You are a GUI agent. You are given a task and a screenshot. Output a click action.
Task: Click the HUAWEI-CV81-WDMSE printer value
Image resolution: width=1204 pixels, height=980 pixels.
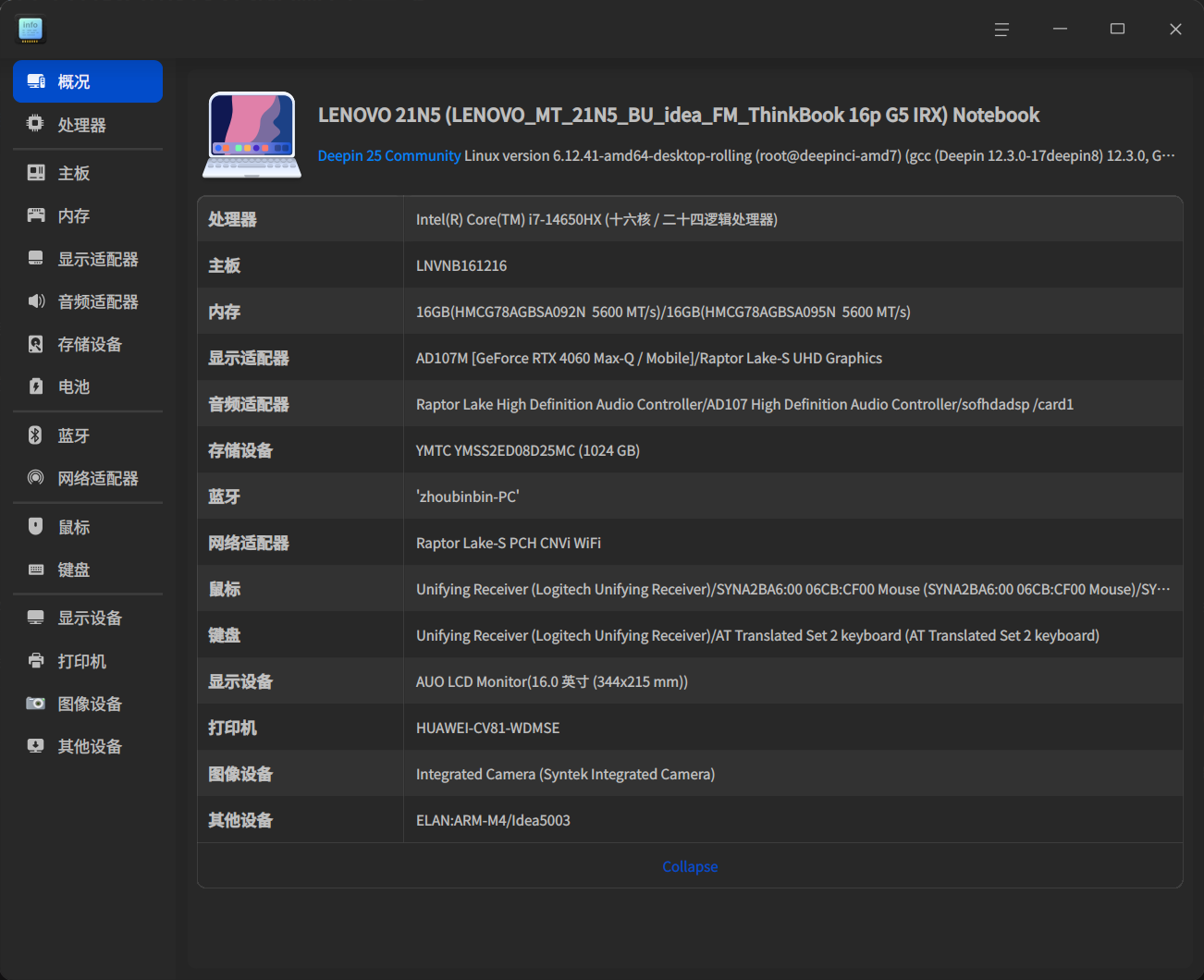(488, 728)
